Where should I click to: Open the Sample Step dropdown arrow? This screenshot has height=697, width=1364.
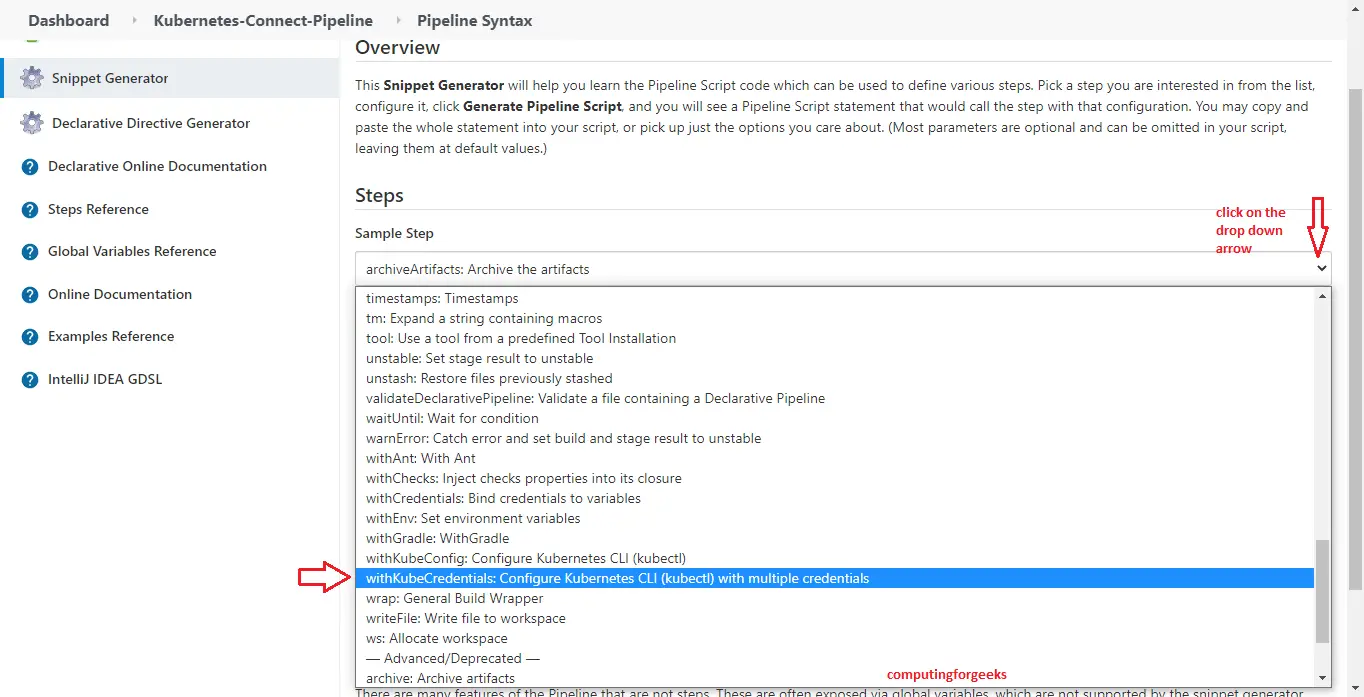[x=1321, y=269]
